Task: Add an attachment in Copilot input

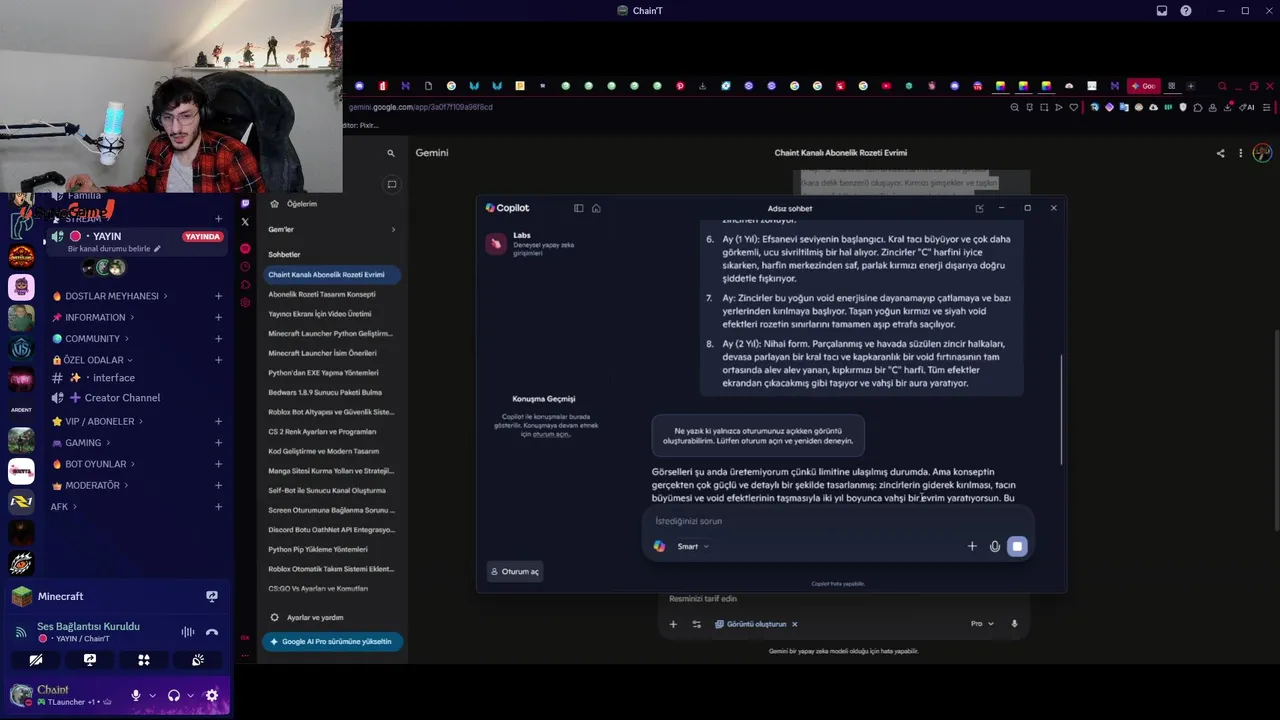Action: pyautogui.click(x=972, y=546)
